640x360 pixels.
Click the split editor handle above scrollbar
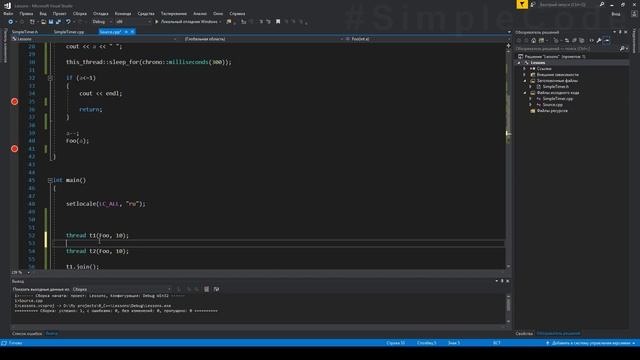(x=508, y=45)
